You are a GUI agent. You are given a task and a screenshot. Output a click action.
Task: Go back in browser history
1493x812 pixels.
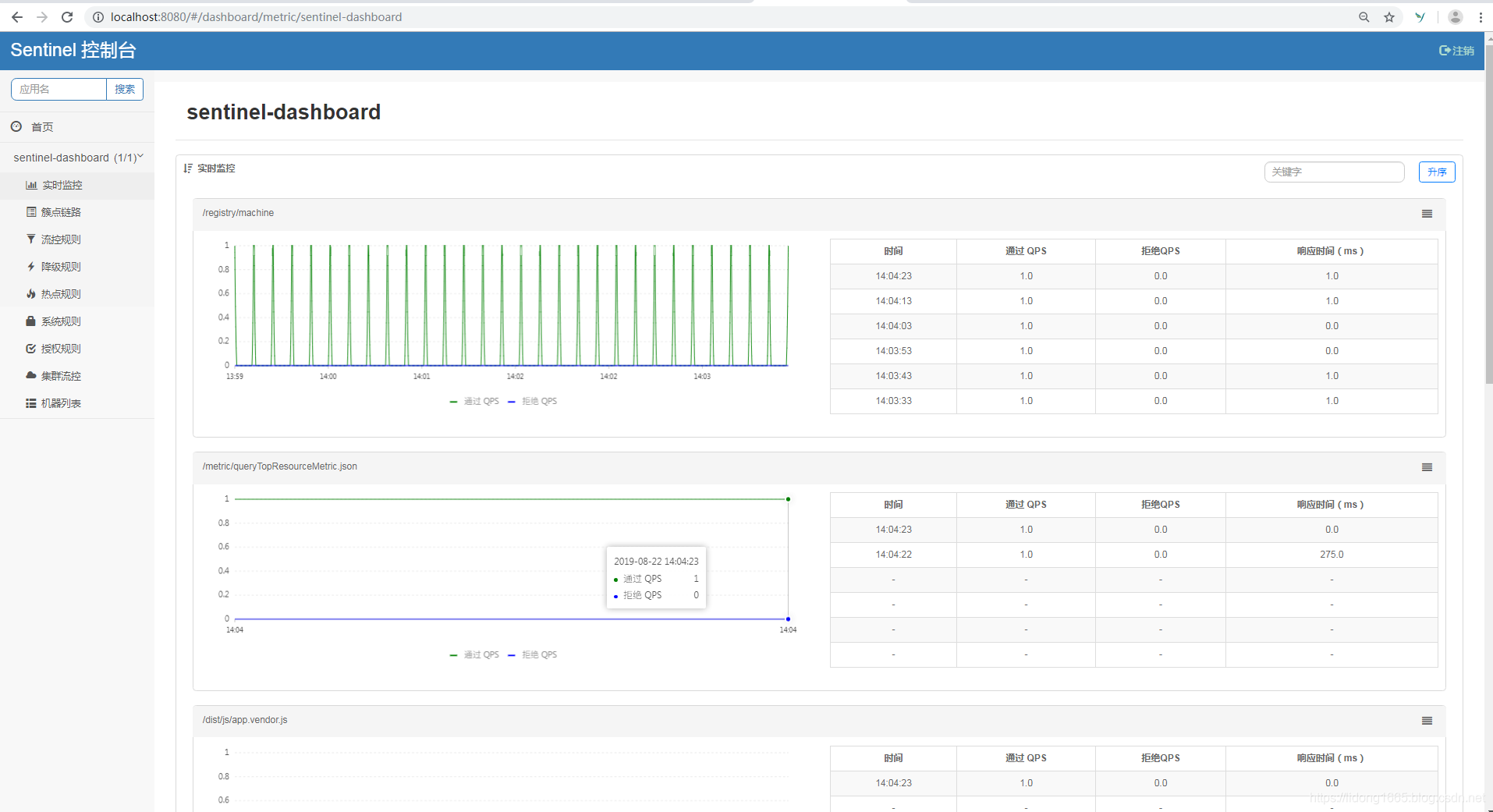[x=17, y=17]
